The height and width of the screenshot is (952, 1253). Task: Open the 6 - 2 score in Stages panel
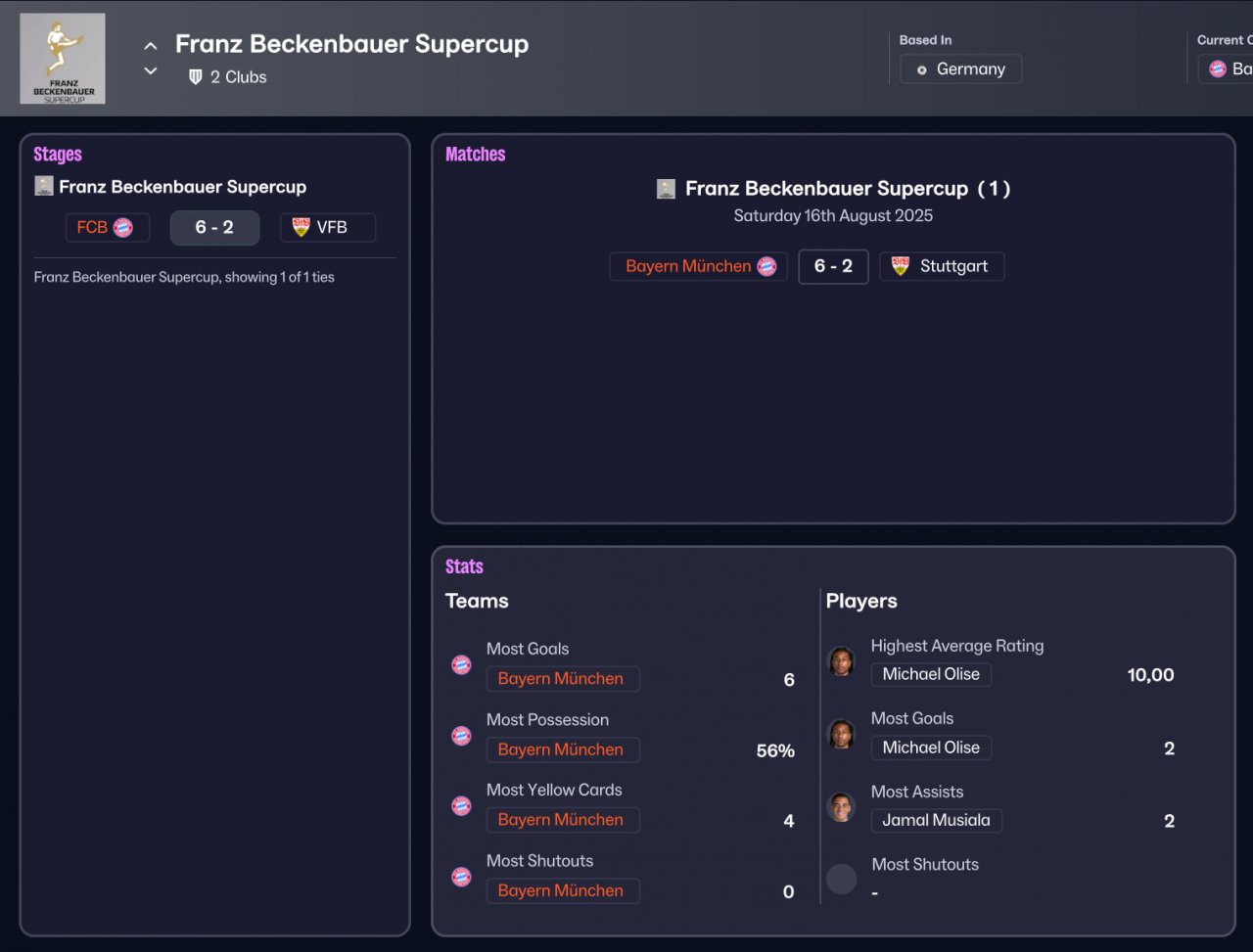coord(214,228)
